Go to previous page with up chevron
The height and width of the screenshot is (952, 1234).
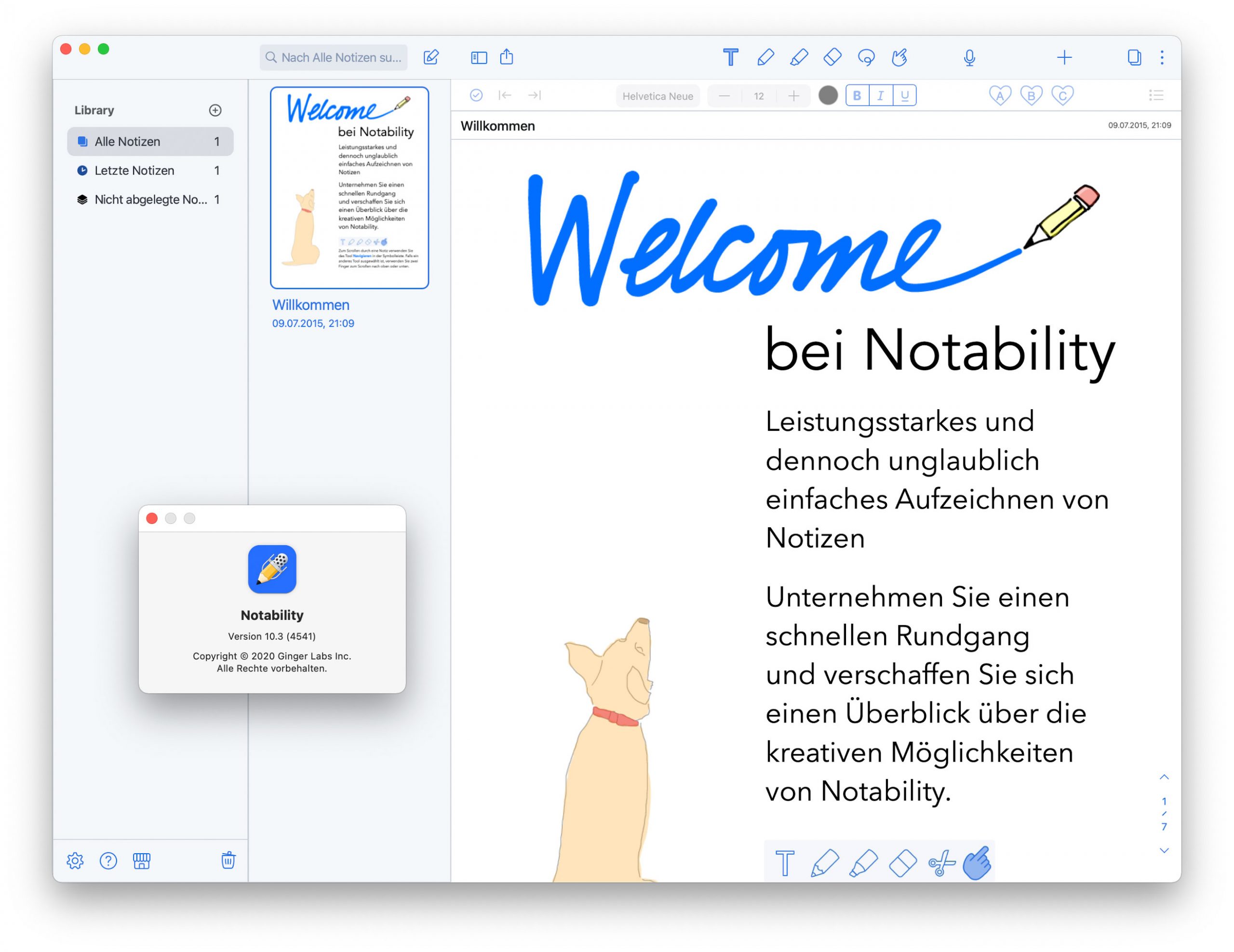point(1164,777)
